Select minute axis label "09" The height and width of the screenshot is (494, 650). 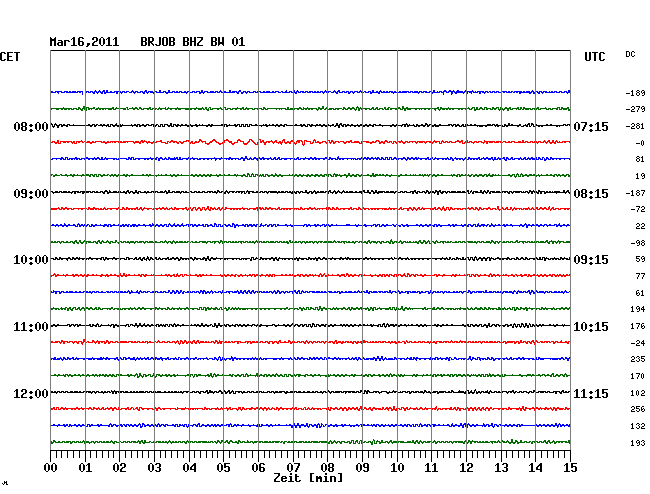pyautogui.click(x=362, y=468)
